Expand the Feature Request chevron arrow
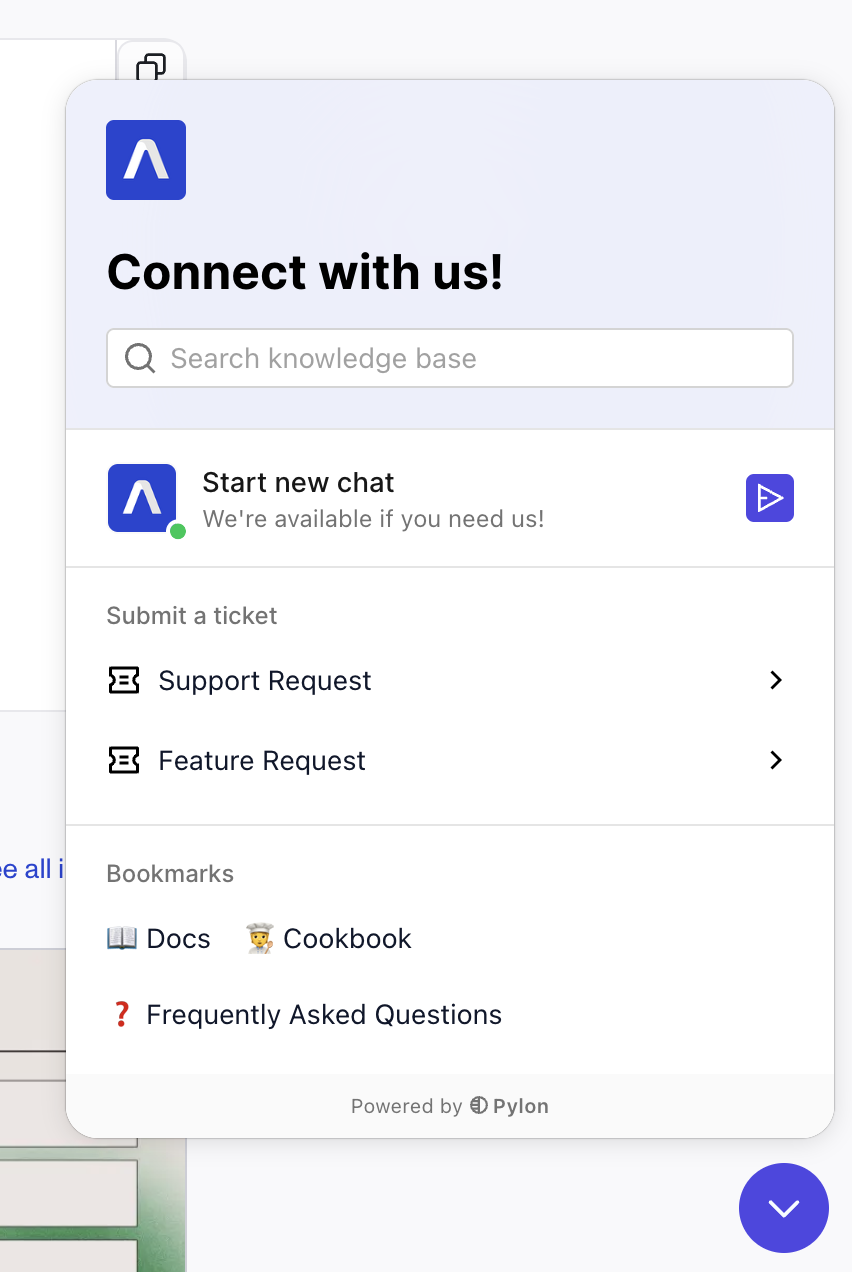This screenshot has height=1272, width=852. 775,761
